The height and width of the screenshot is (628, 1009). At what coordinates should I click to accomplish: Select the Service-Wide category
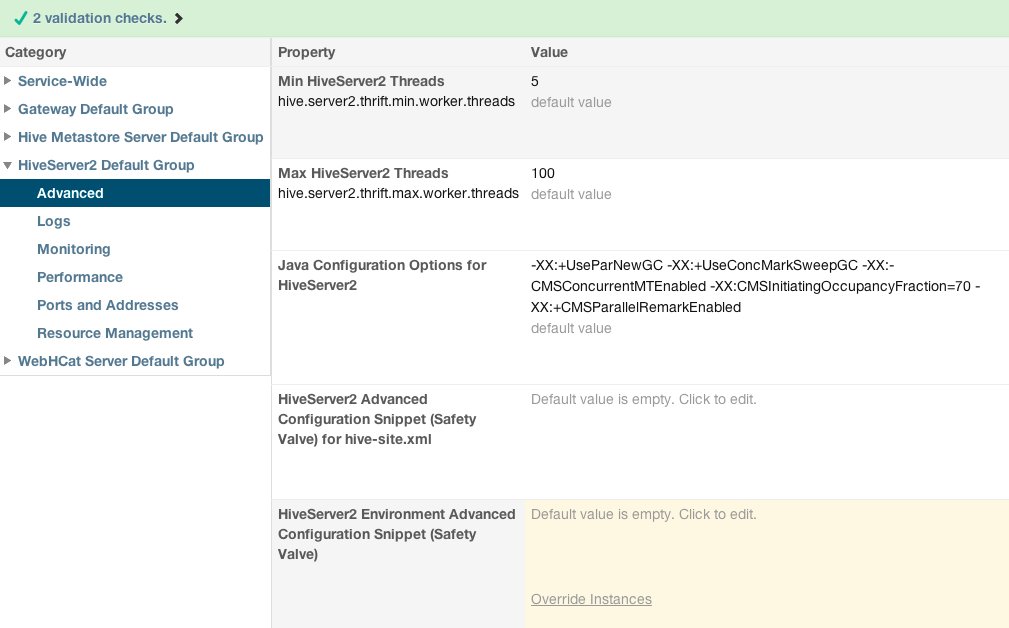(62, 81)
